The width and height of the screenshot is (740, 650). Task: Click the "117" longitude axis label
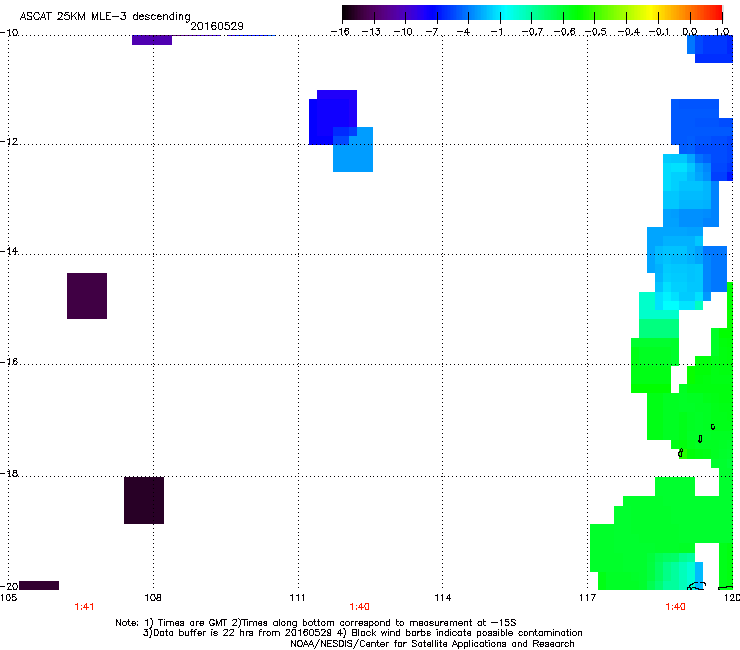tap(588, 598)
